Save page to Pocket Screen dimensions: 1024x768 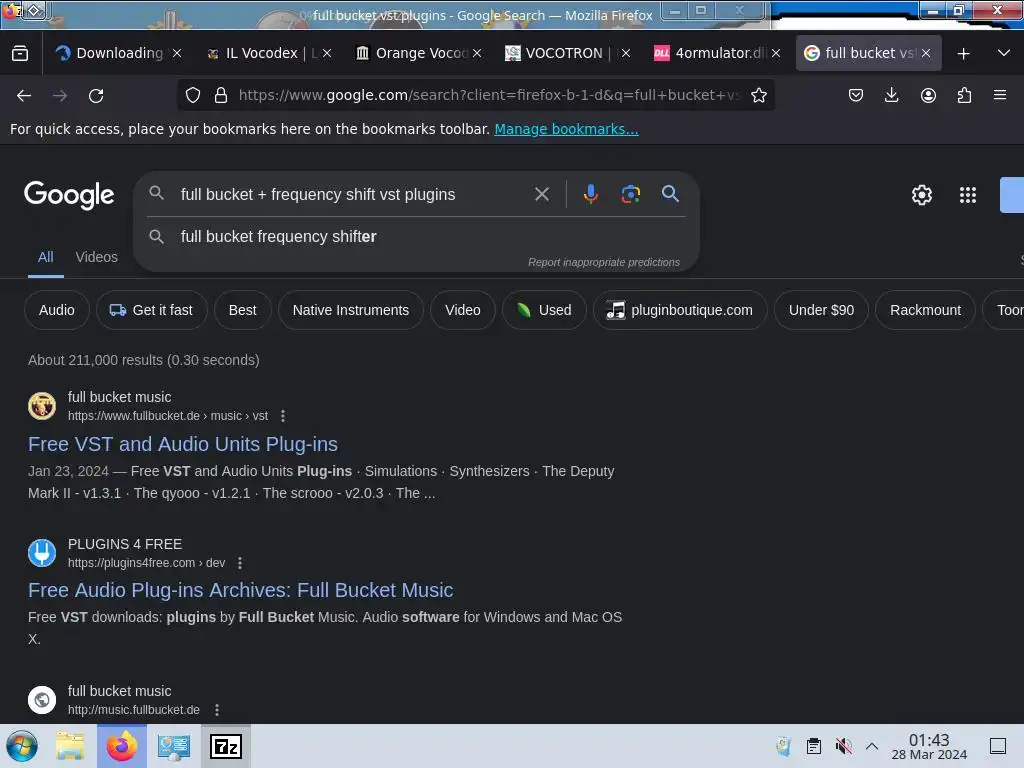click(856, 95)
